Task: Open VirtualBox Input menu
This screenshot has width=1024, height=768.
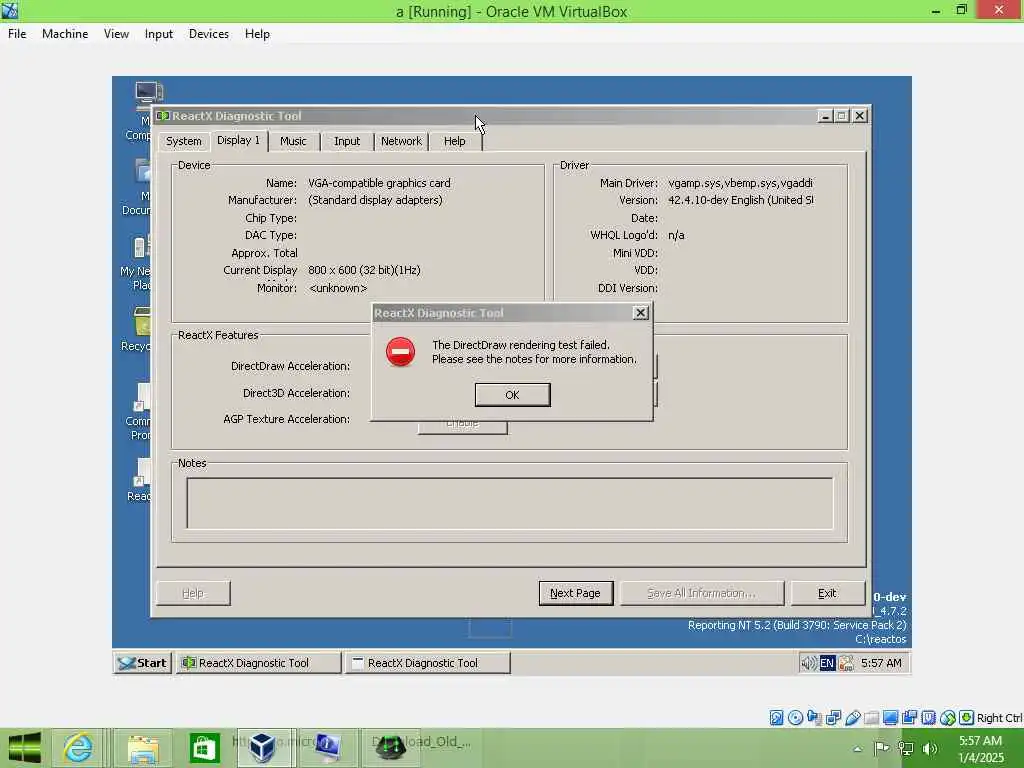Action: pyautogui.click(x=159, y=34)
